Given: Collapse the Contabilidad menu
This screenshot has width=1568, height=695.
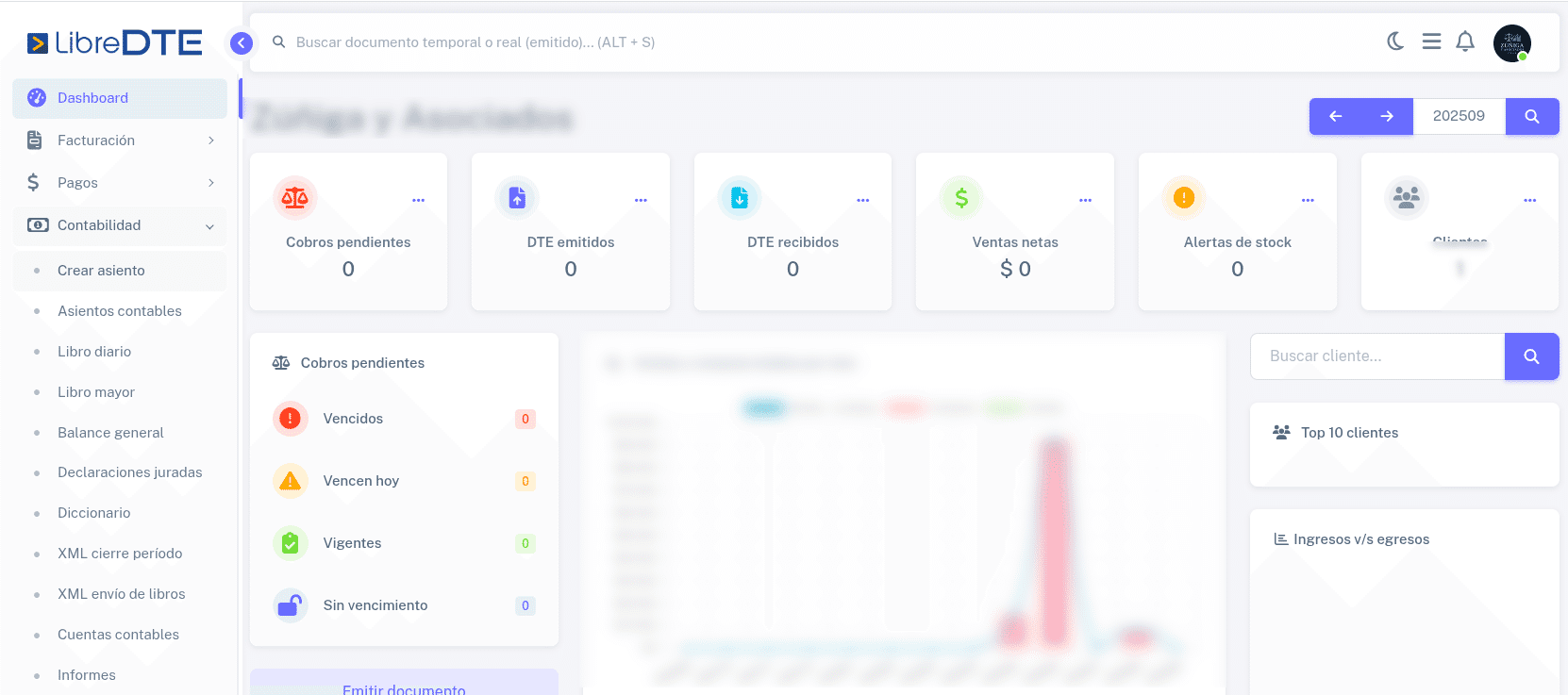Looking at the screenshot, I should point(120,225).
